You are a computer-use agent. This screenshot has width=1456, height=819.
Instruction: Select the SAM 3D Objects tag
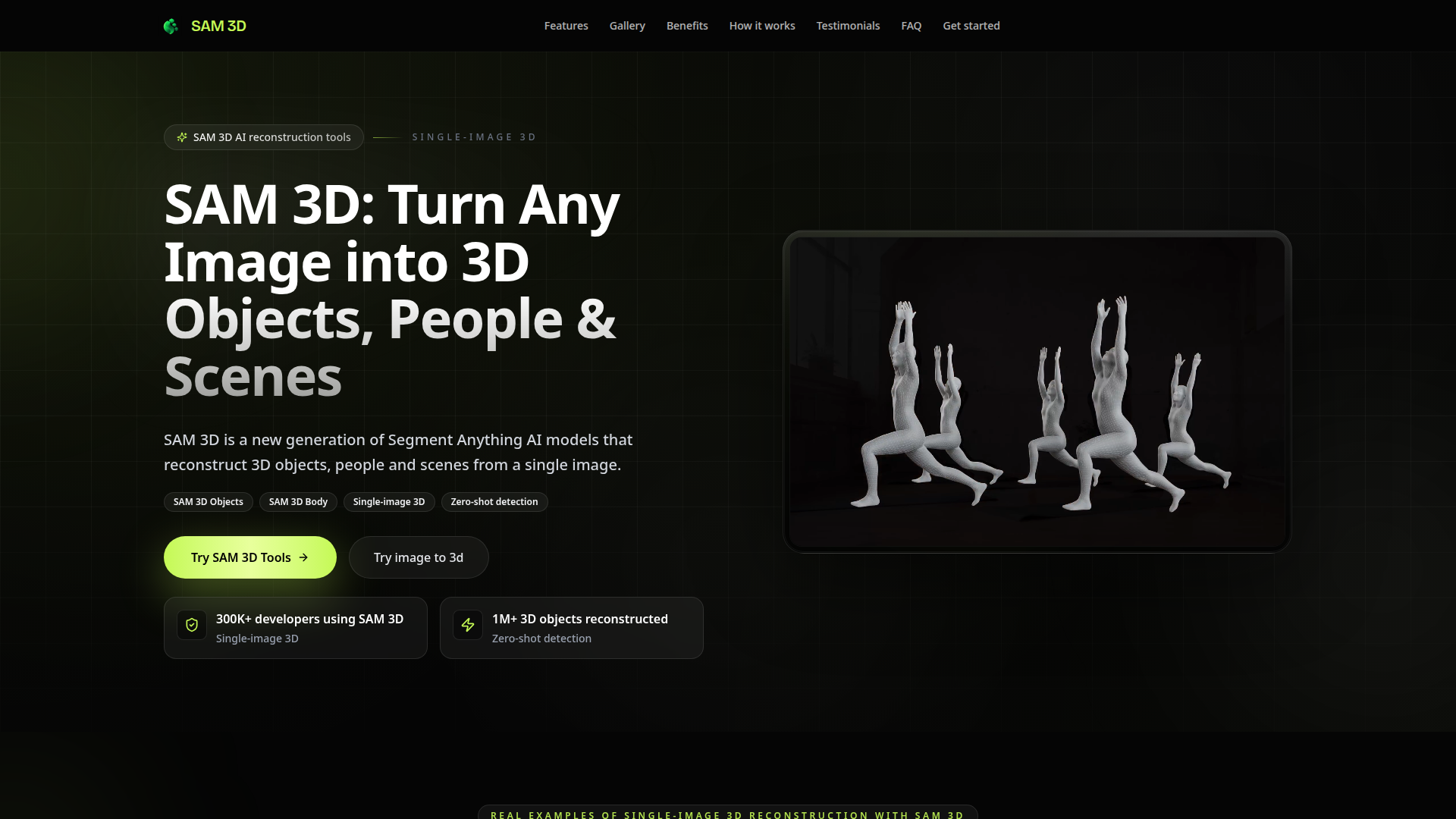tap(209, 502)
